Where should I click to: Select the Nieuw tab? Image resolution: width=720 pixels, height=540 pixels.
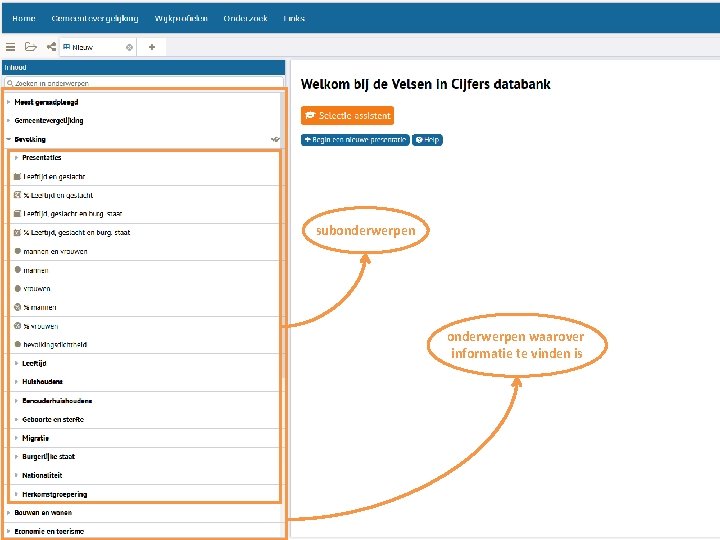(x=97, y=47)
